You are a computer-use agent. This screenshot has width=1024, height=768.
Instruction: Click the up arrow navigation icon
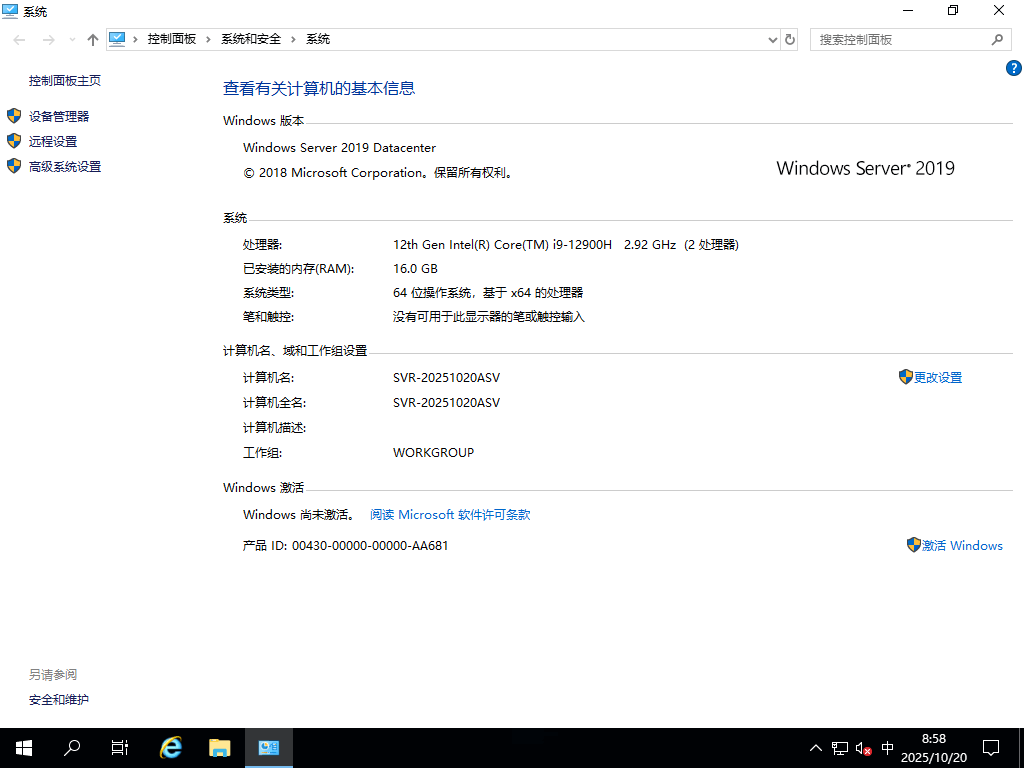pyautogui.click(x=92, y=39)
